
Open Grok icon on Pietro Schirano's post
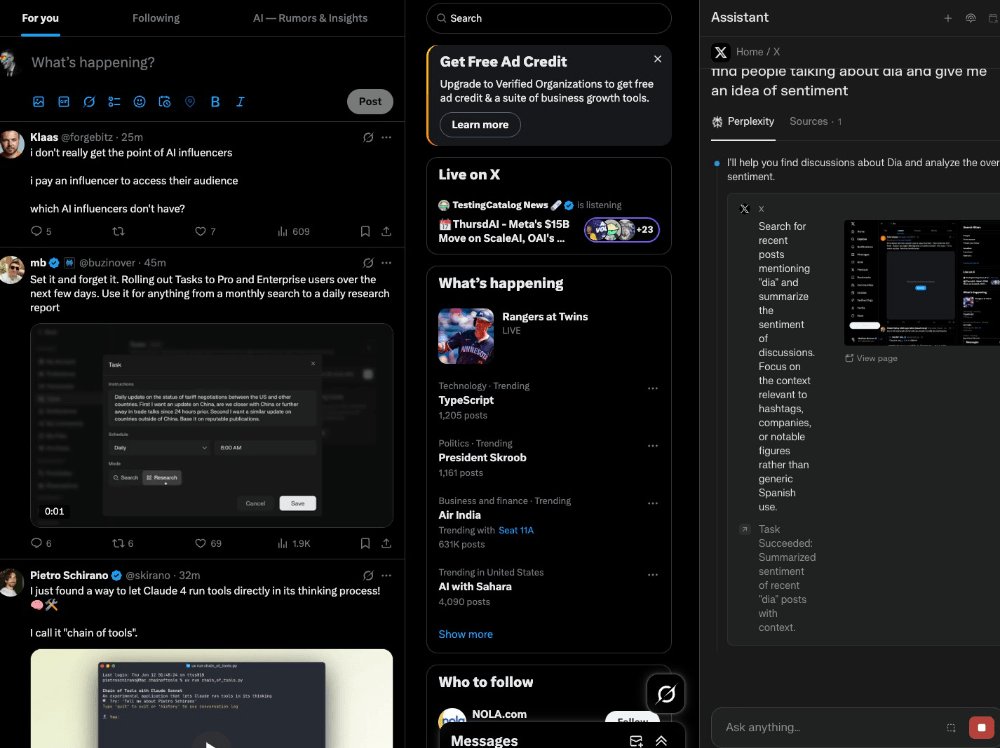tap(368, 575)
